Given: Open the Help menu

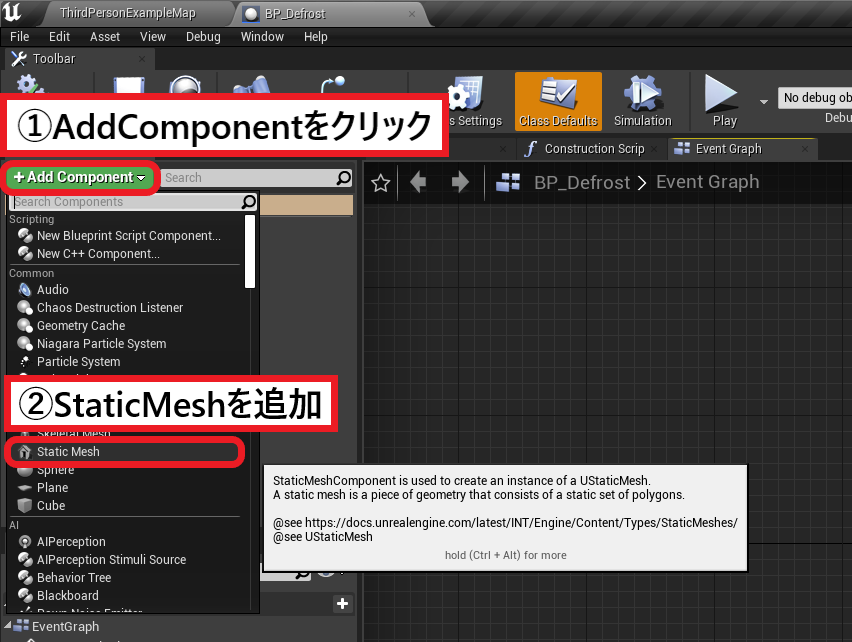Looking at the screenshot, I should point(316,36).
